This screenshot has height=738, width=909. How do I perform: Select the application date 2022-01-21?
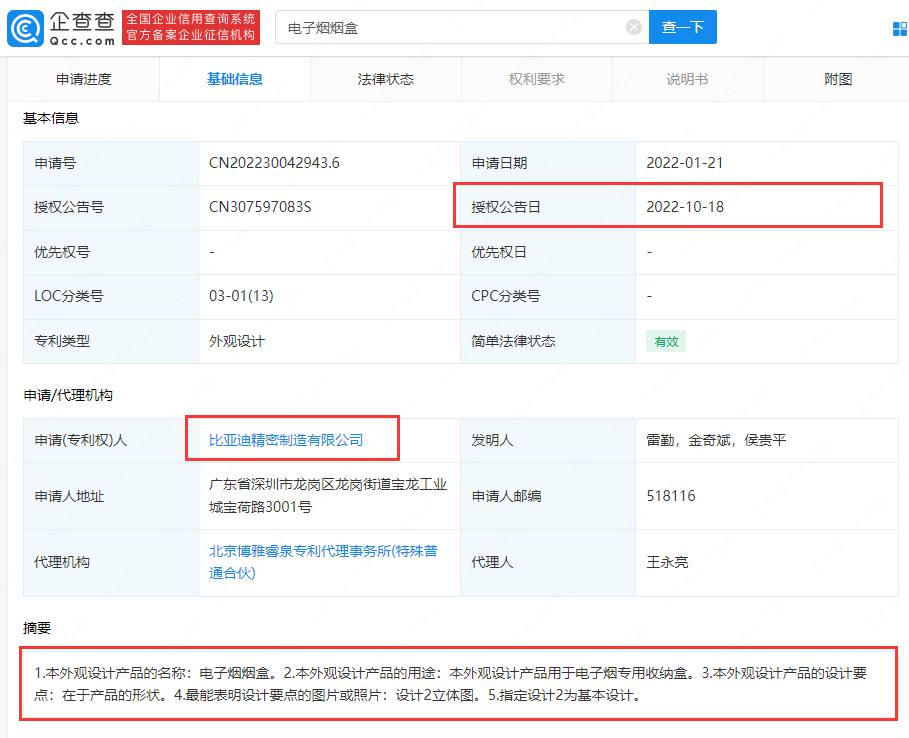pyautogui.click(x=685, y=163)
